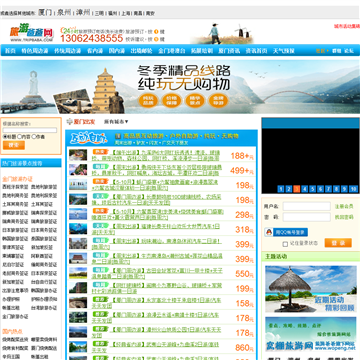Screen dimensions: 360x360
Task: Go to slide 1 in slideshow
Action: click(281, 189)
